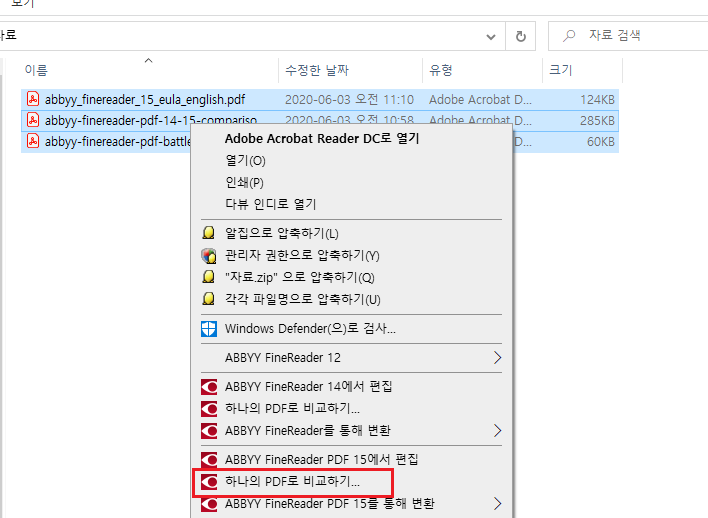
Task: Click the PDF icon of abbyy_finereader_15_eula_english.pdf
Action: coord(33,99)
